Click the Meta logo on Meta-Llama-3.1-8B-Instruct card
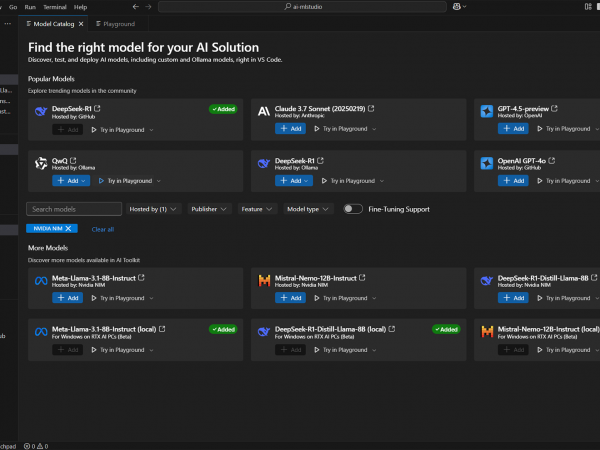Image resolution: width=600 pixels, height=450 pixels. coord(41,281)
